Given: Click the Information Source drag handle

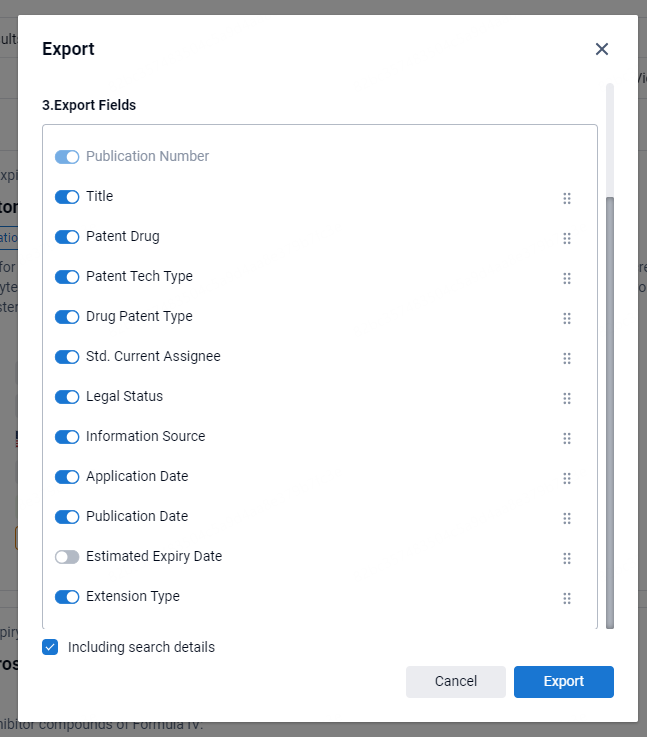Looking at the screenshot, I should 567,438.
